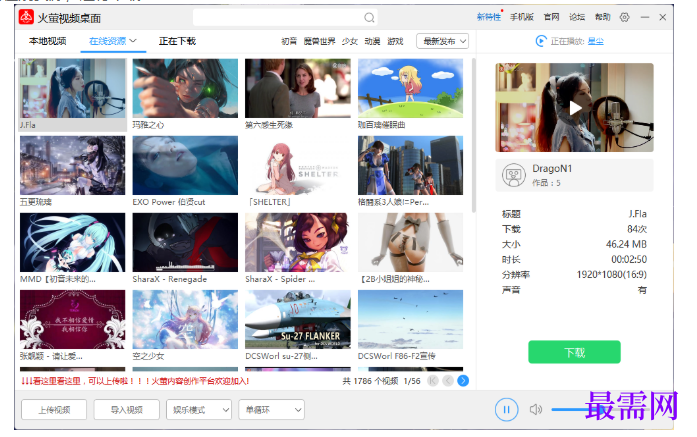Open 论坛 link
The height and width of the screenshot is (437, 697).
coord(577,17)
